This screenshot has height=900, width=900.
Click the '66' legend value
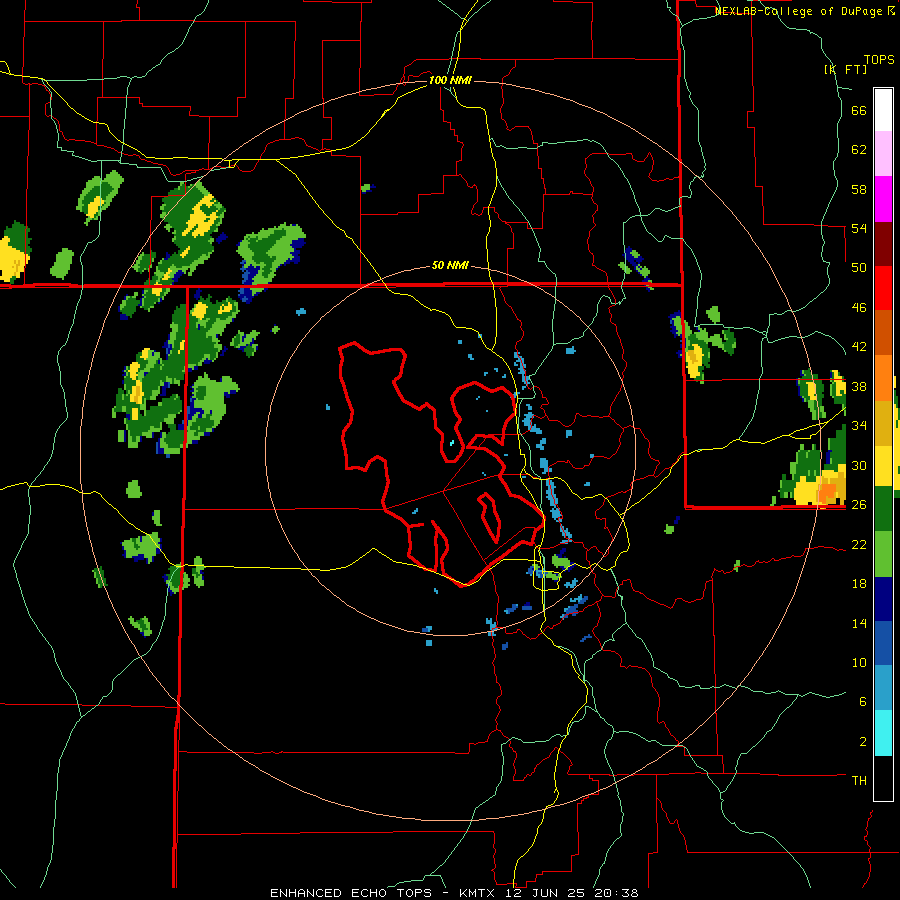pos(859,111)
